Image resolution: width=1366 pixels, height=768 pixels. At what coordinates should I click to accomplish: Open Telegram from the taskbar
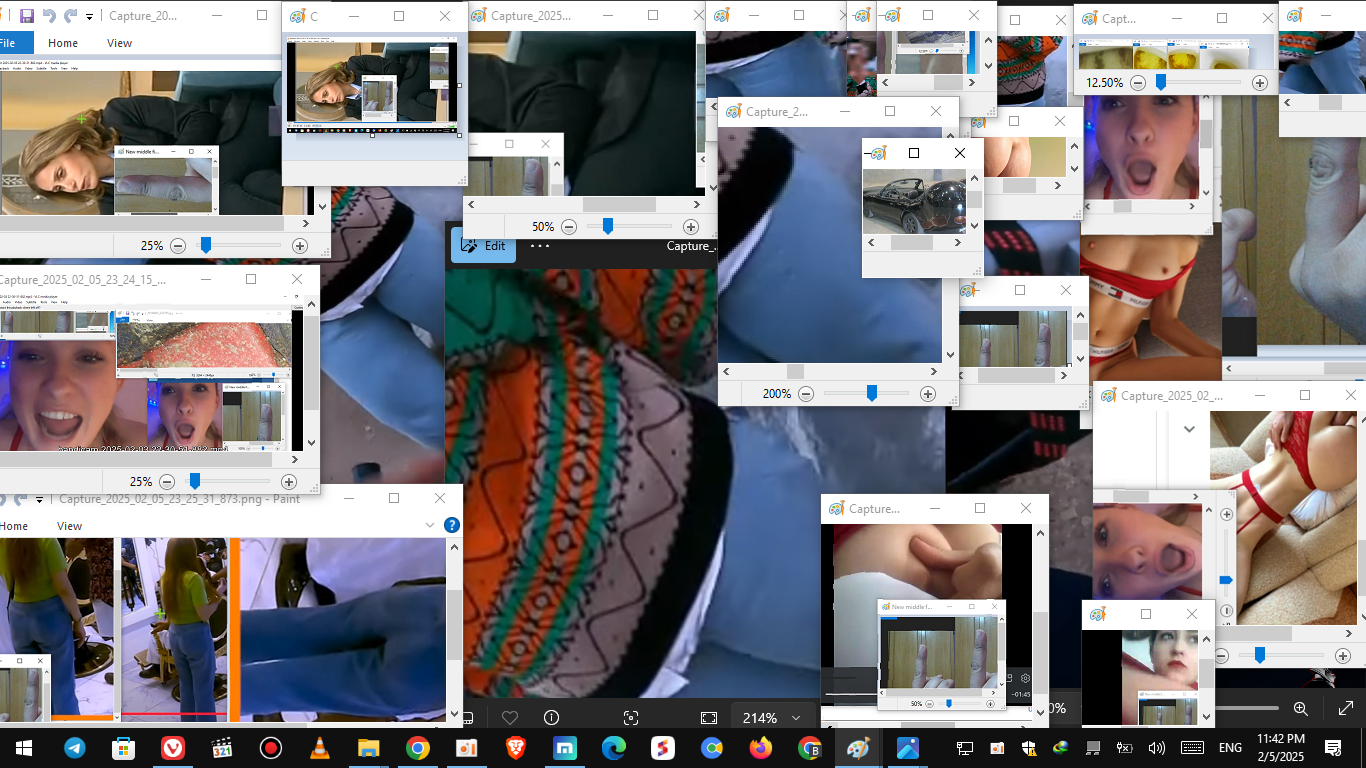[x=75, y=748]
